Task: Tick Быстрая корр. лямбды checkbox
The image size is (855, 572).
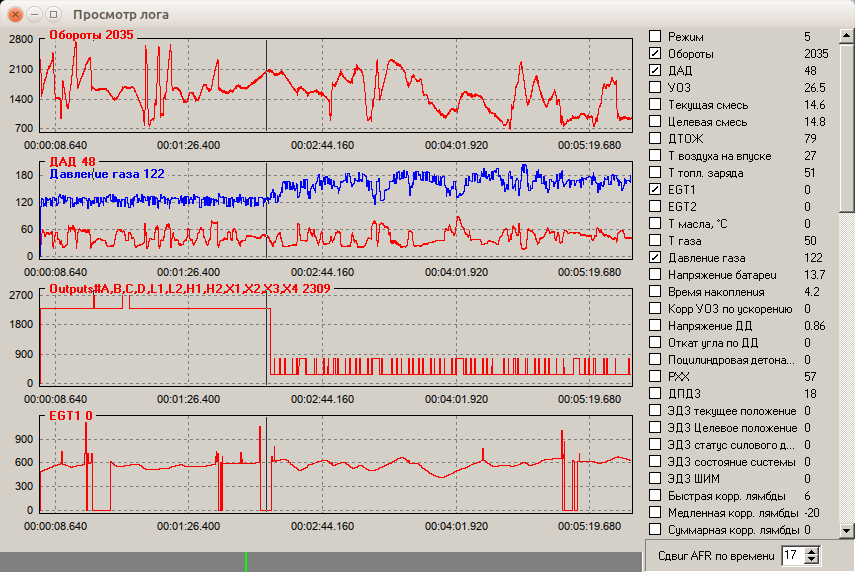Action: 655,496
